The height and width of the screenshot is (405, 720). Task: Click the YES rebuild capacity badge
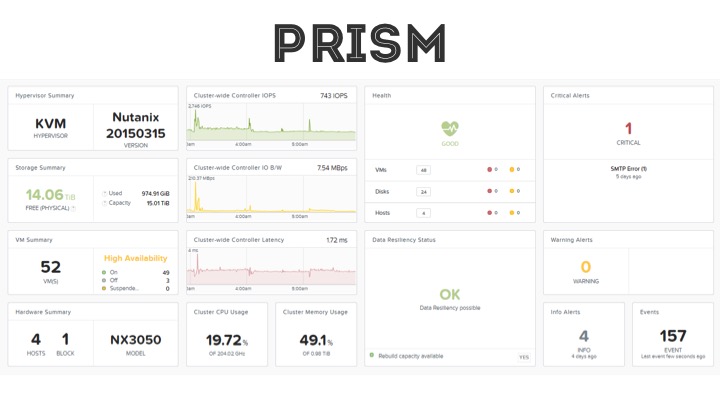(524, 357)
